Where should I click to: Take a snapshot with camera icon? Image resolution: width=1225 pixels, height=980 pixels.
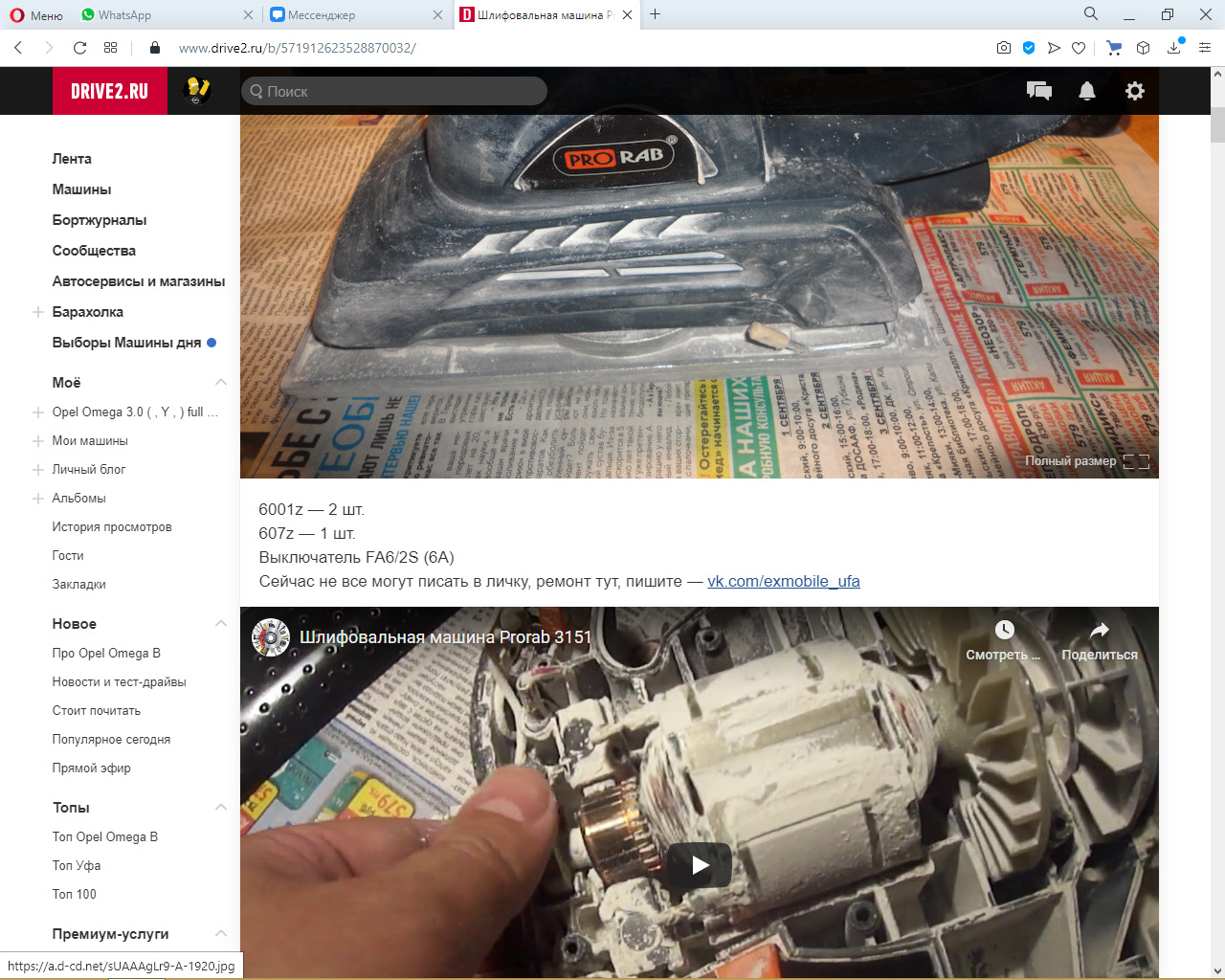coord(1003,48)
